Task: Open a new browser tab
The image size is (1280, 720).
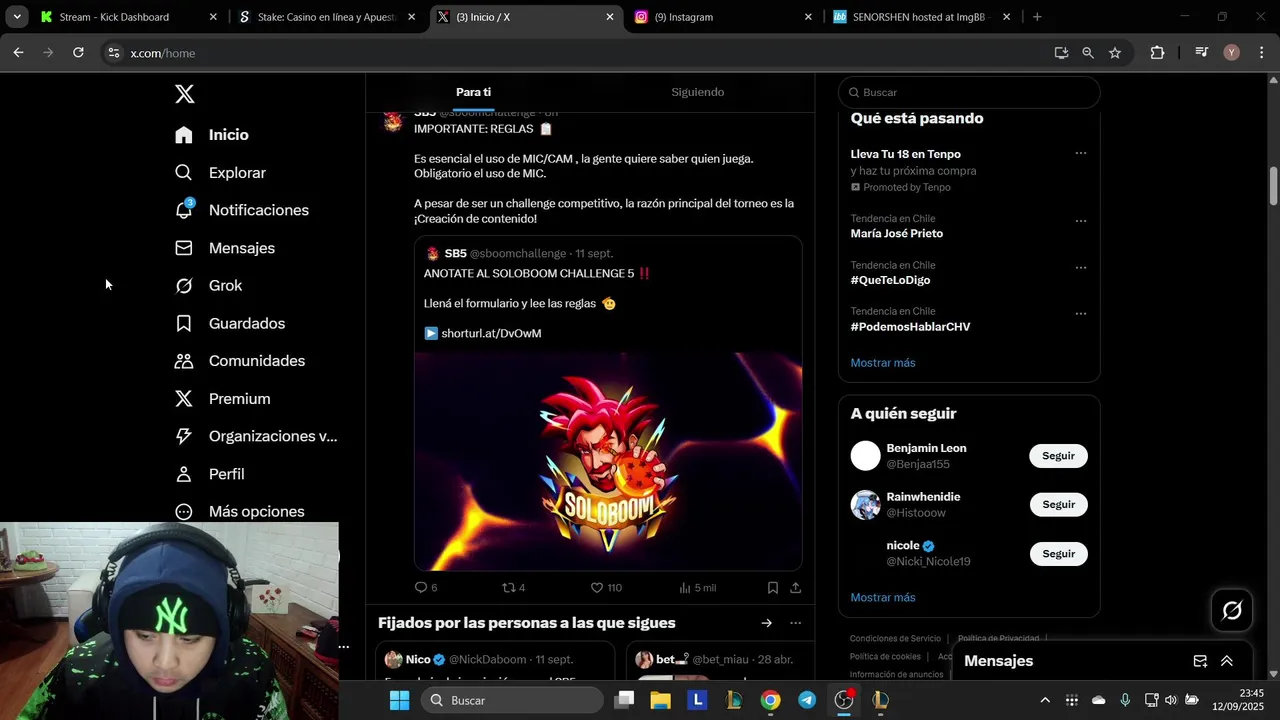Action: coord(1037,17)
